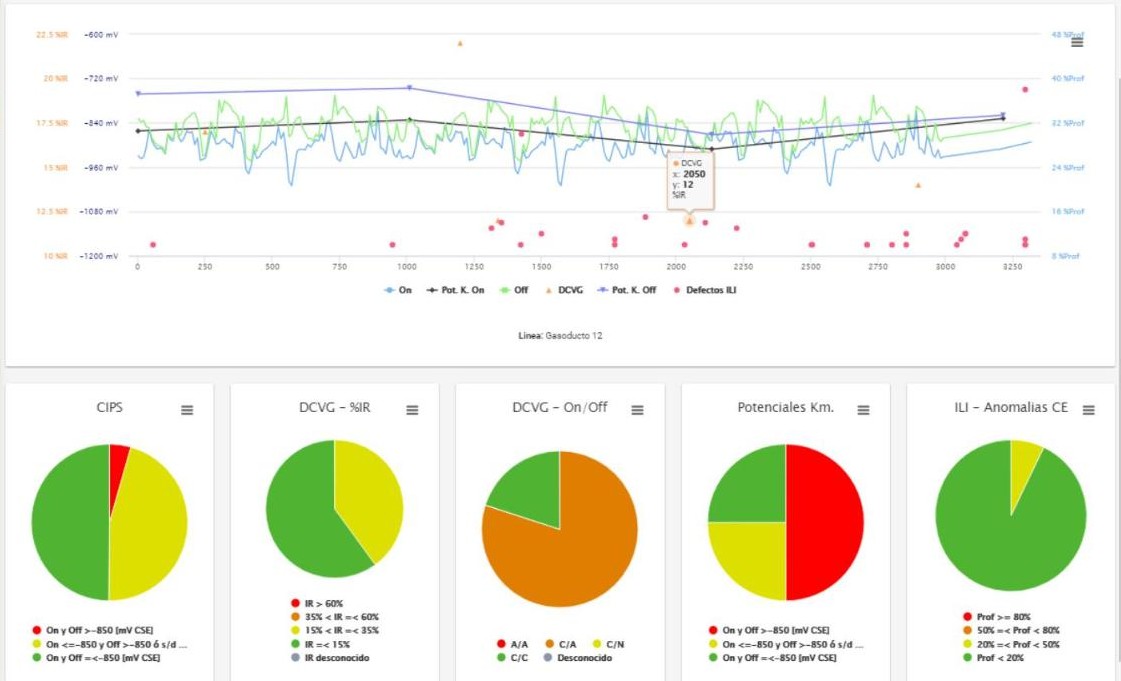Click the highlighted DCVG marker at 2050

pos(689,221)
